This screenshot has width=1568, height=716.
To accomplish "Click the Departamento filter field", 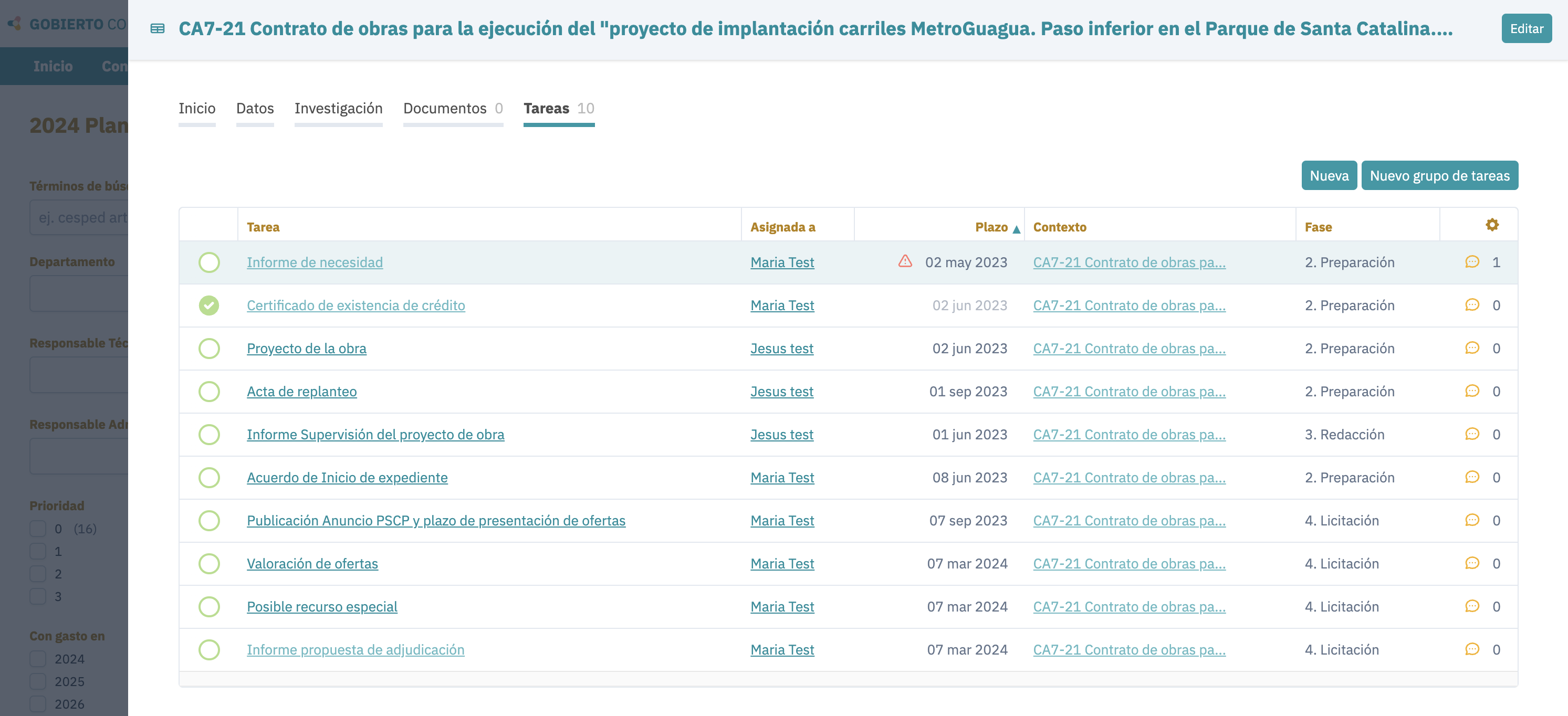I will 79,293.
